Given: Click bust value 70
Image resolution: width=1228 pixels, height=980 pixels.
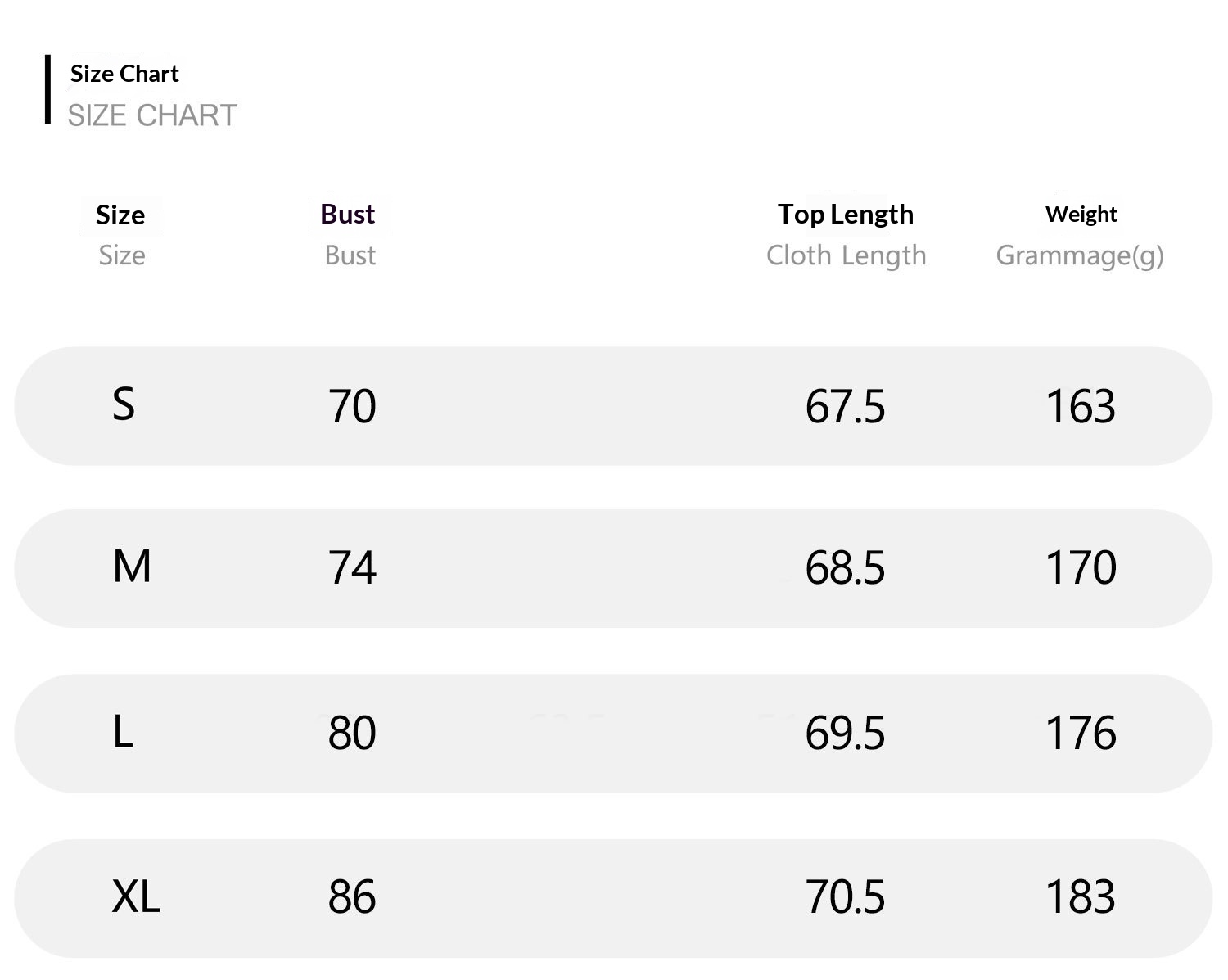Looking at the screenshot, I should (x=352, y=406).
